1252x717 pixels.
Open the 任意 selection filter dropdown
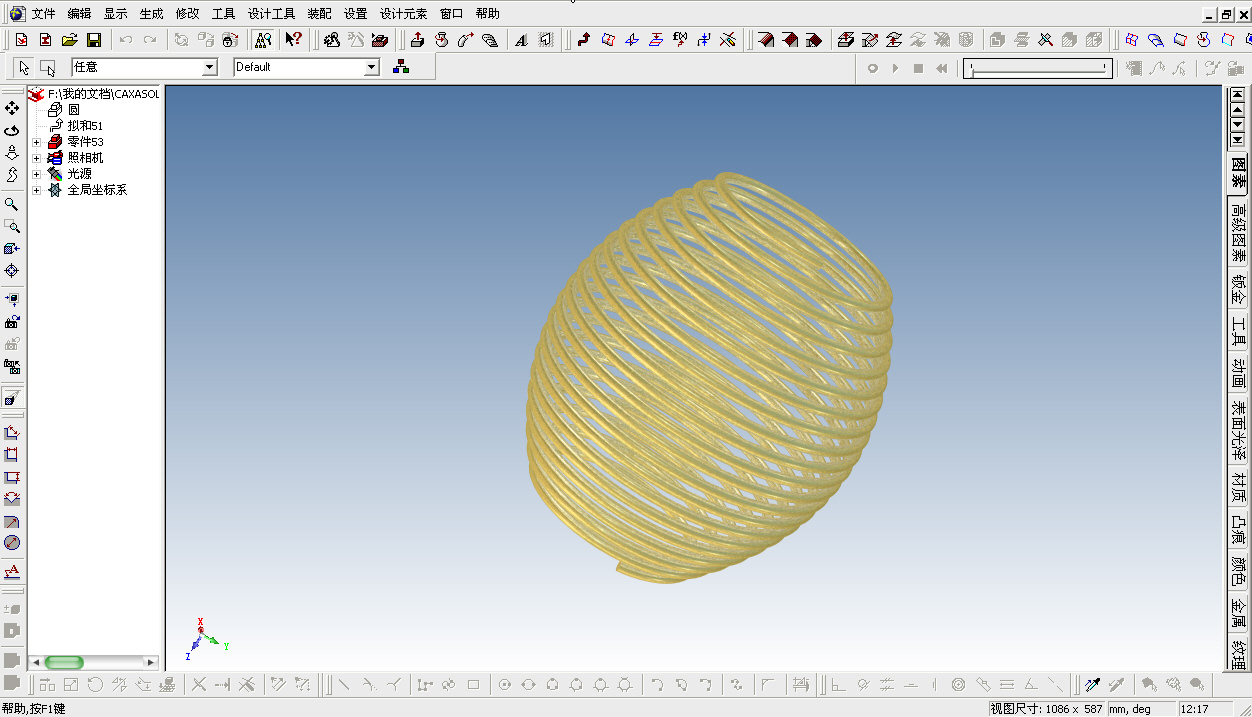(x=210, y=67)
